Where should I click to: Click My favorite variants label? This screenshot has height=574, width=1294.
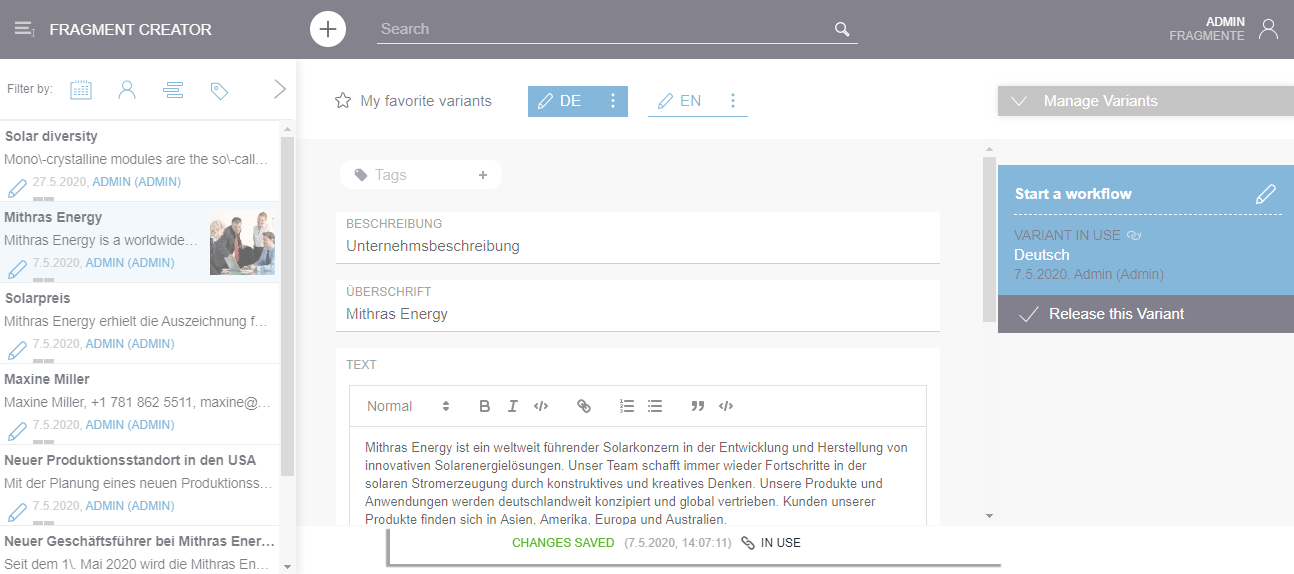426,101
